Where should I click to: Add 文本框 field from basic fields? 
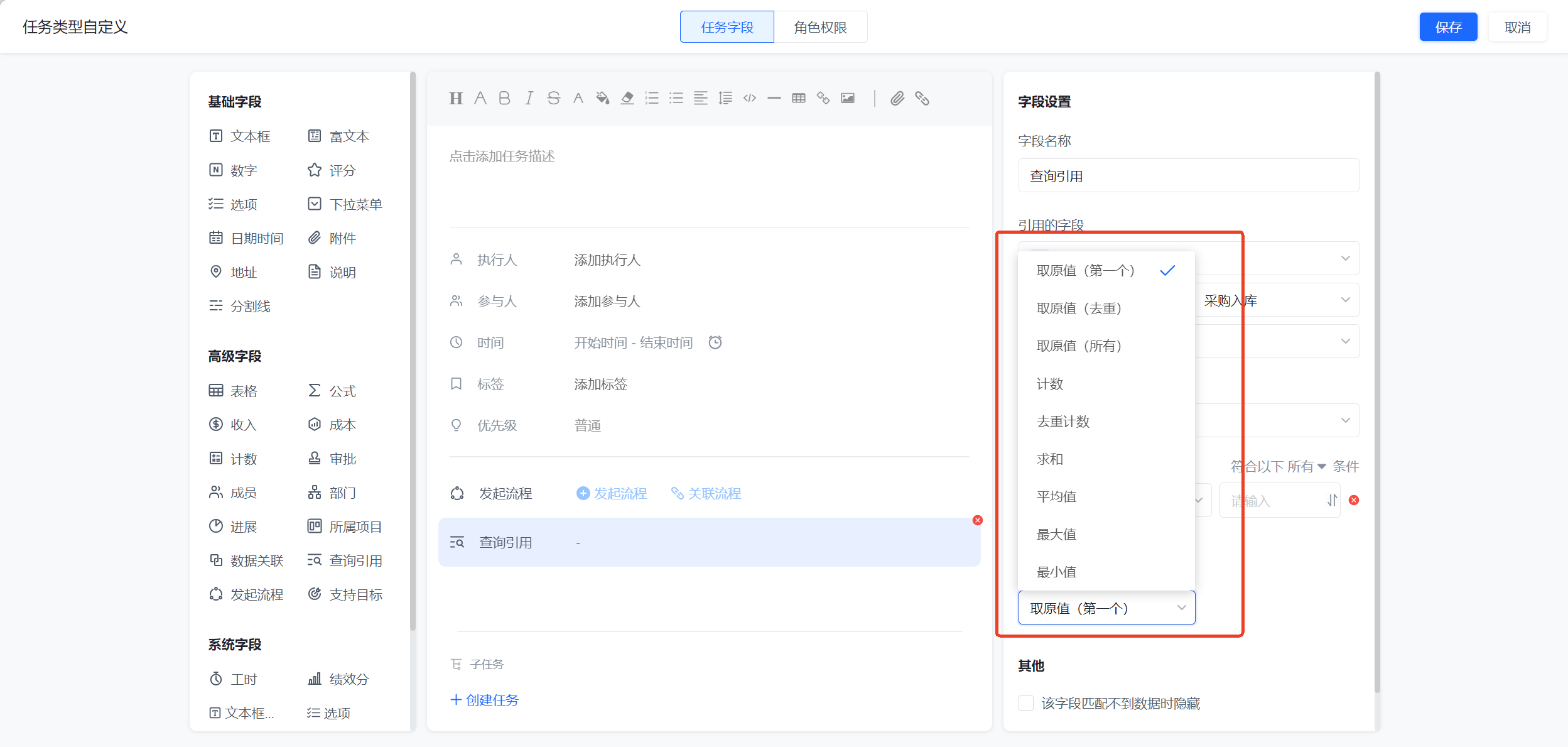pyautogui.click(x=241, y=136)
